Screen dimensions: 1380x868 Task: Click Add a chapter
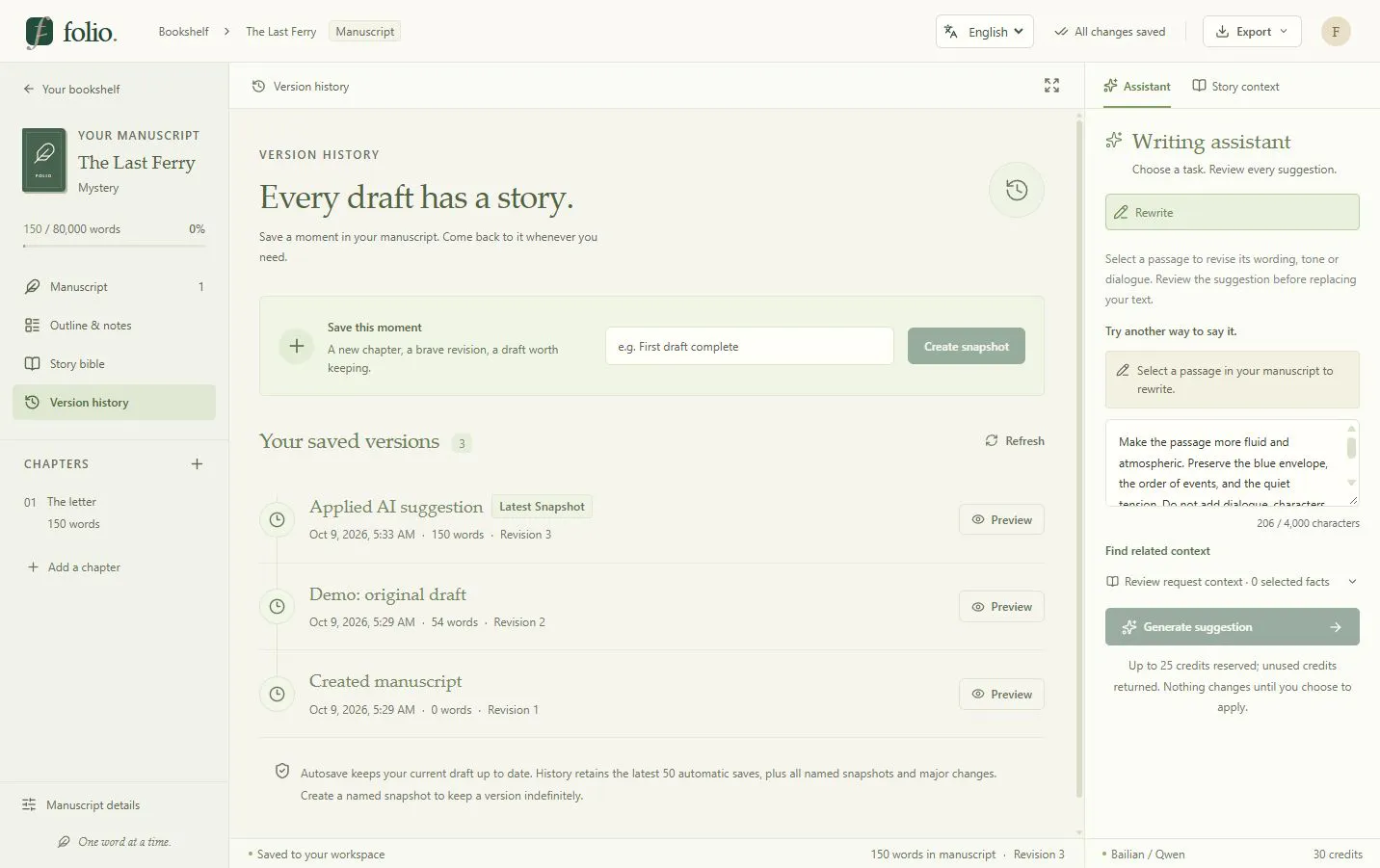tap(74, 567)
